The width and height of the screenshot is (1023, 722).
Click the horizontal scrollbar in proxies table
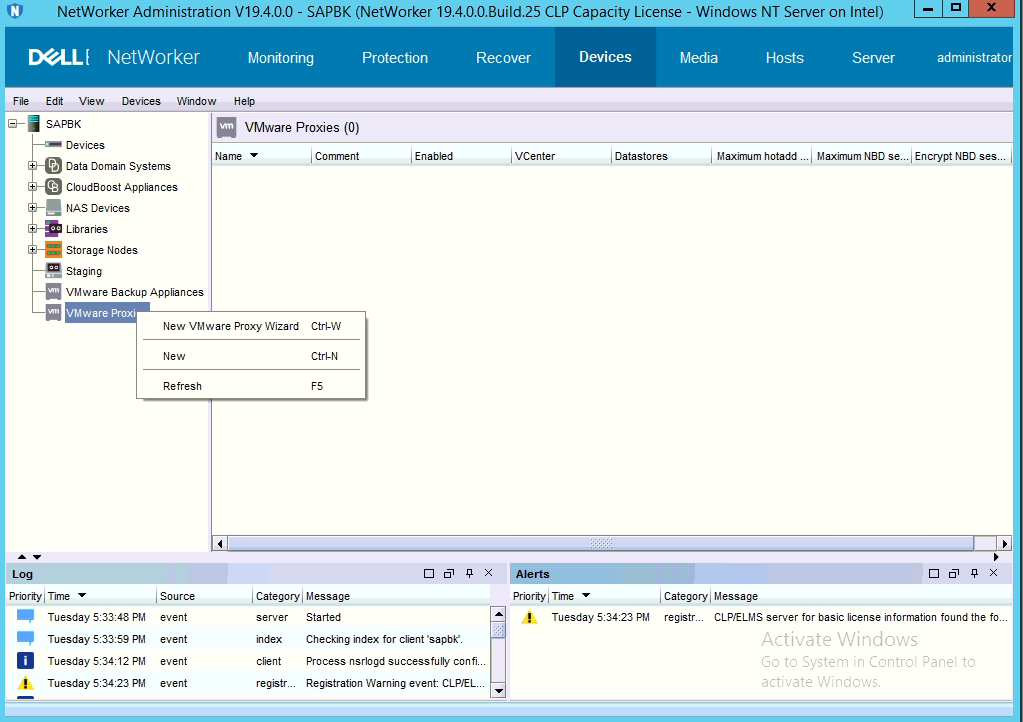click(x=600, y=543)
